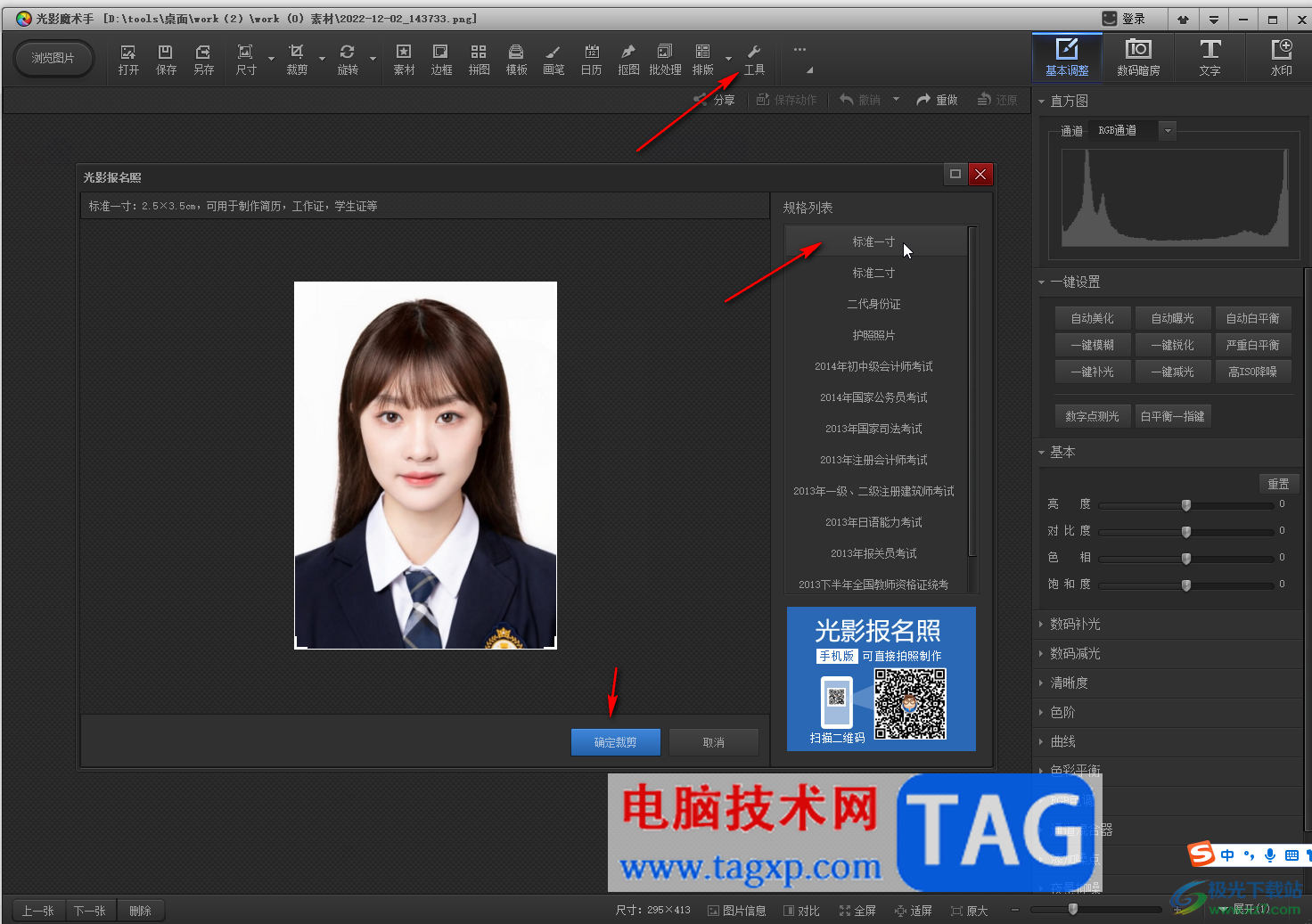Open the 工具 tools menu icon
Viewport: 1312px width, 924px height.
(754, 59)
